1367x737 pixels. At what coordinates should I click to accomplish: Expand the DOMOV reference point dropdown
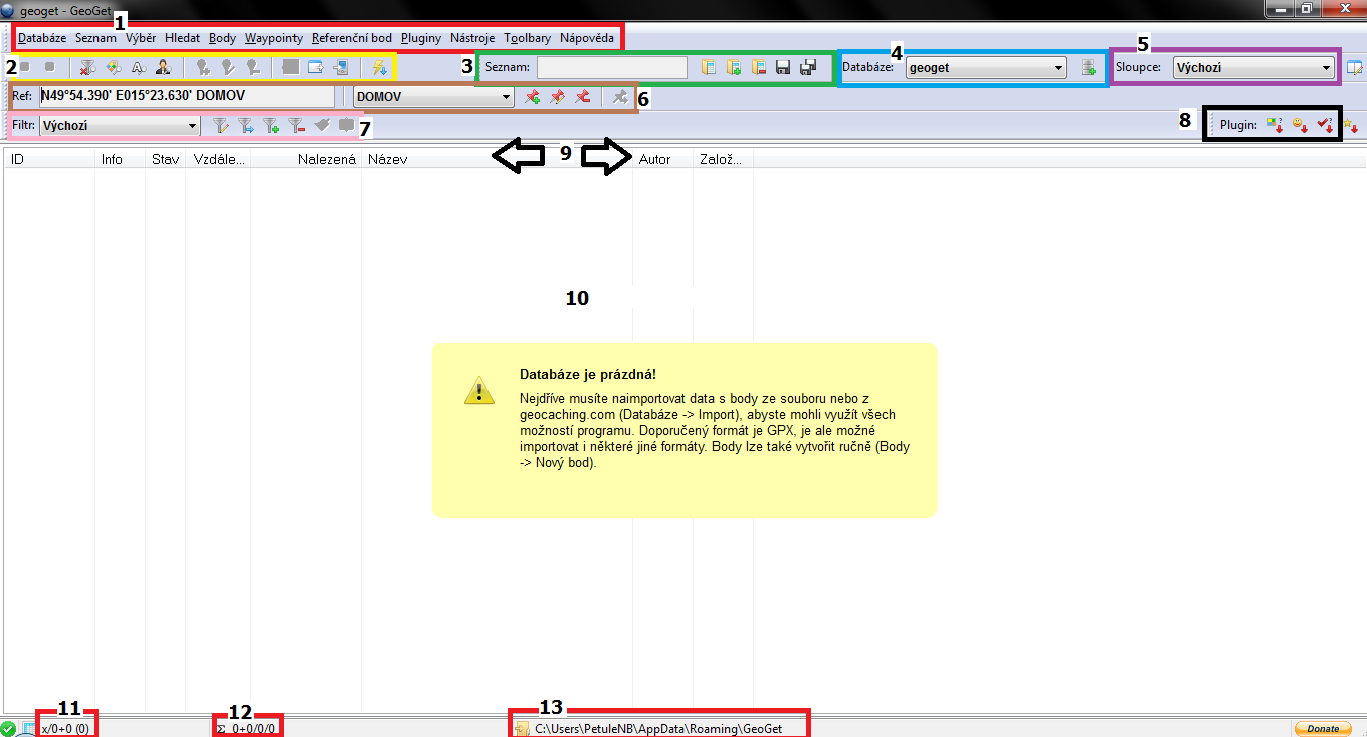point(434,97)
